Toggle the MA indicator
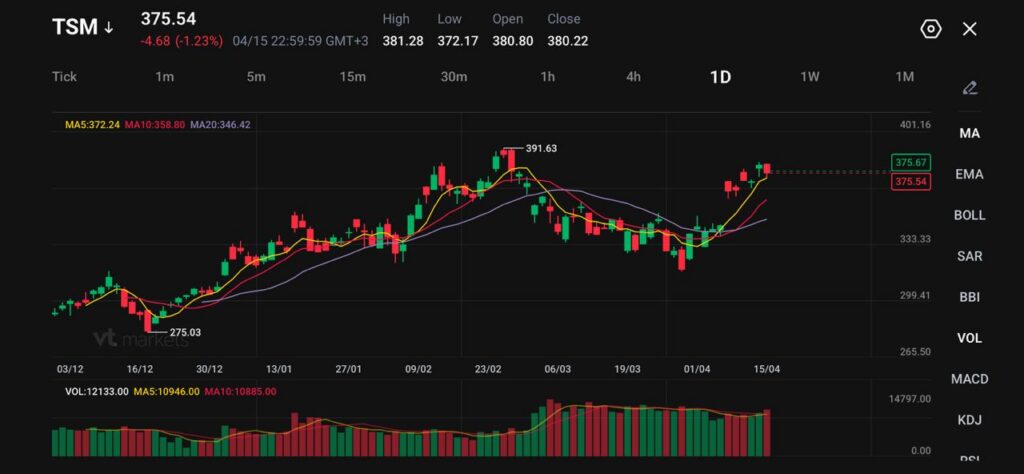1024x474 pixels. (969, 133)
